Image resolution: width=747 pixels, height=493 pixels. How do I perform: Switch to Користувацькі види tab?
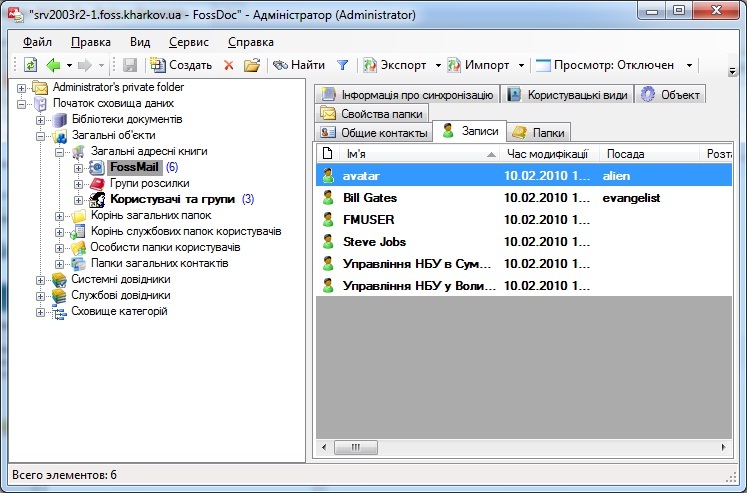pos(567,94)
